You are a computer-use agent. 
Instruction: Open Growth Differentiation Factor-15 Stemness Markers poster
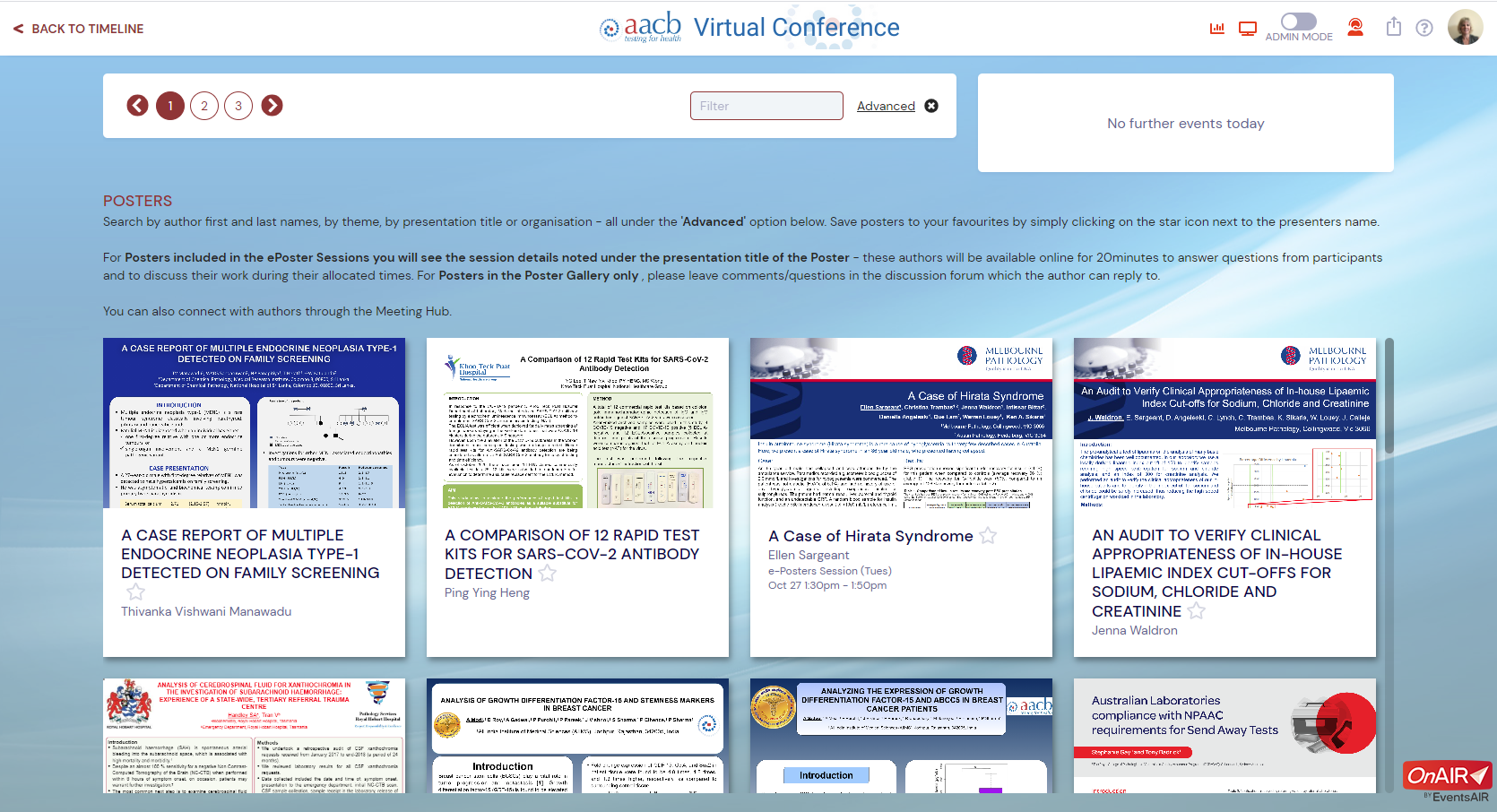coord(577,736)
